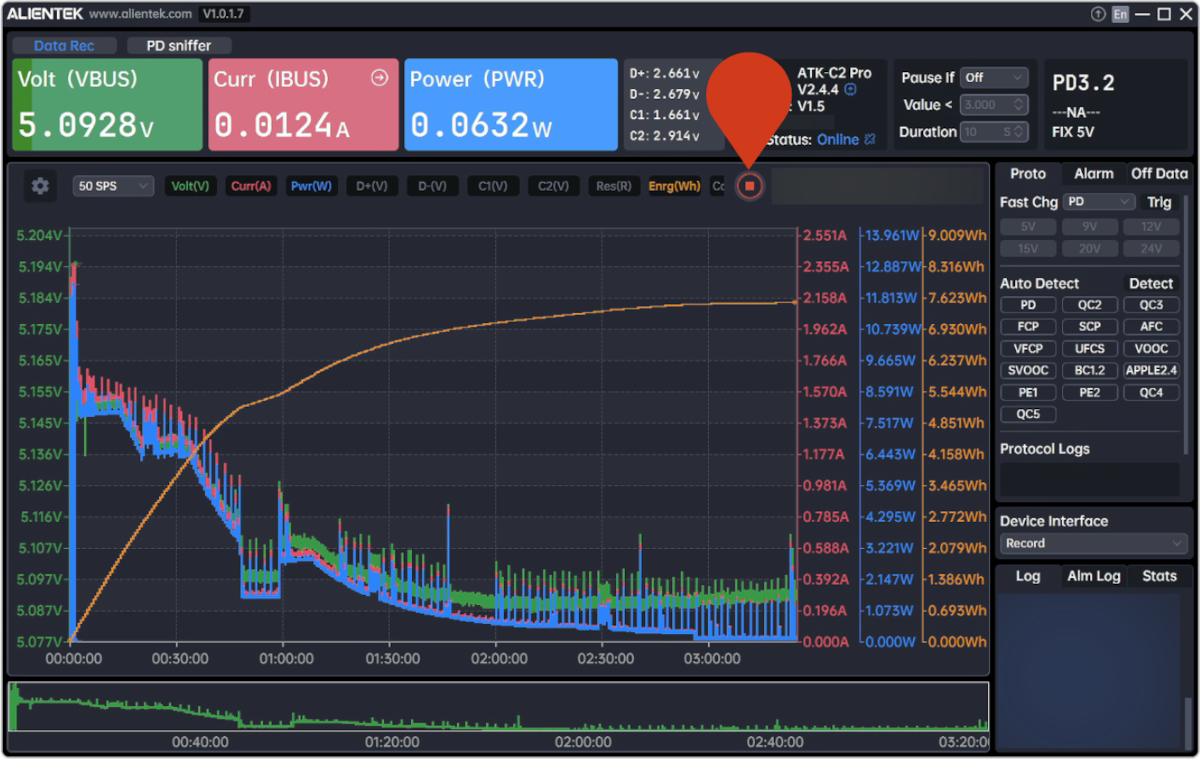Toggle the Curr(A) chart series
The image size is (1200, 759).
tap(250, 186)
